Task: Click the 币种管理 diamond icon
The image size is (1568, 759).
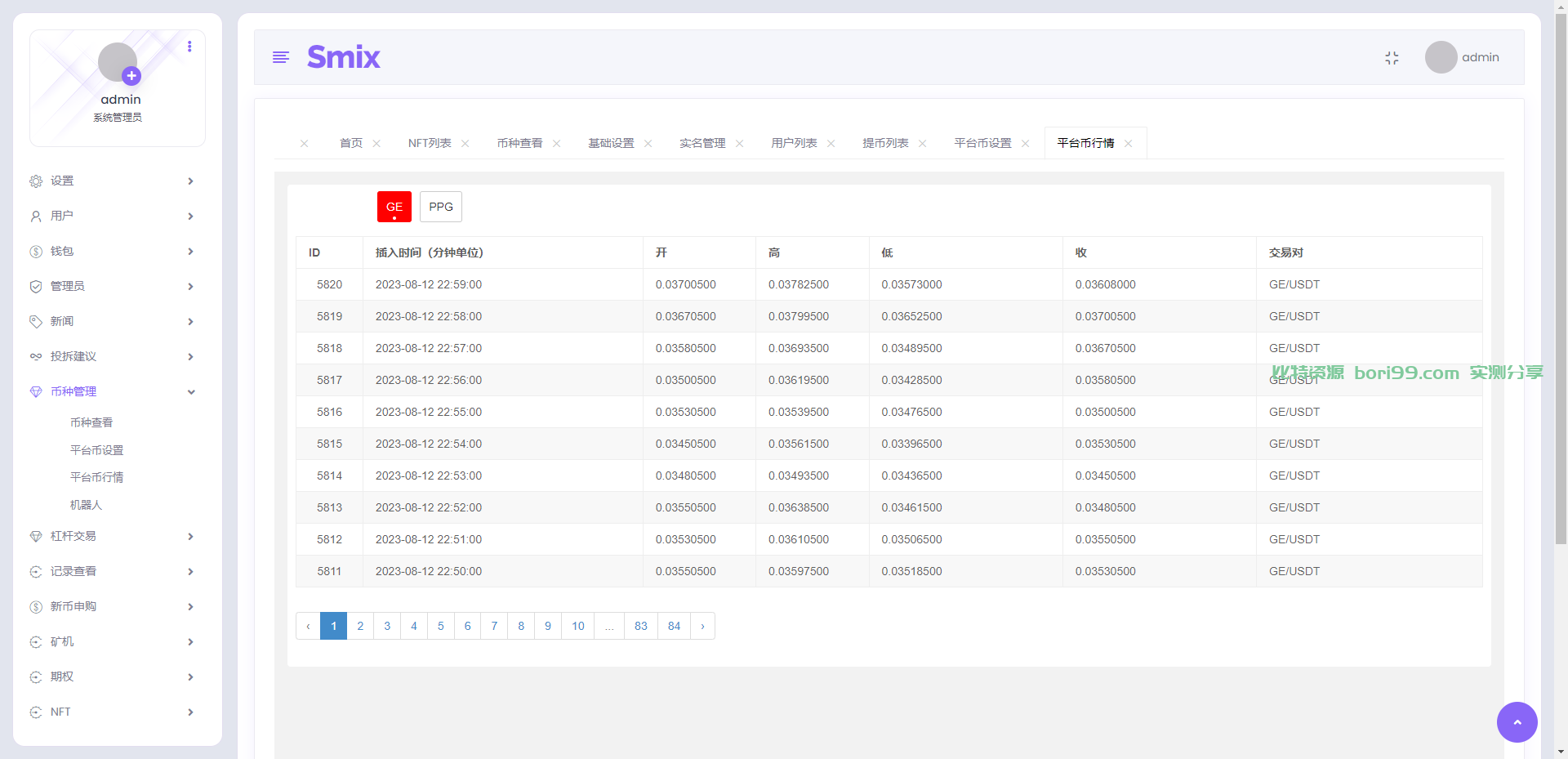Action: (x=36, y=392)
